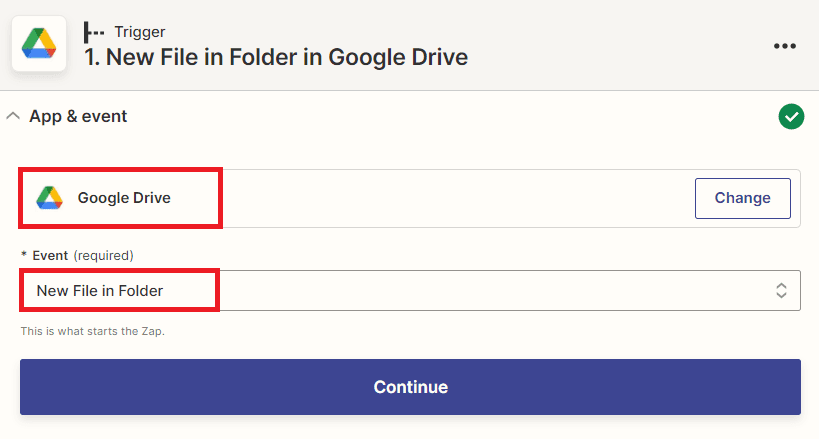819x439 pixels.
Task: Click the small Google Drive app icon
Action: pos(49,198)
